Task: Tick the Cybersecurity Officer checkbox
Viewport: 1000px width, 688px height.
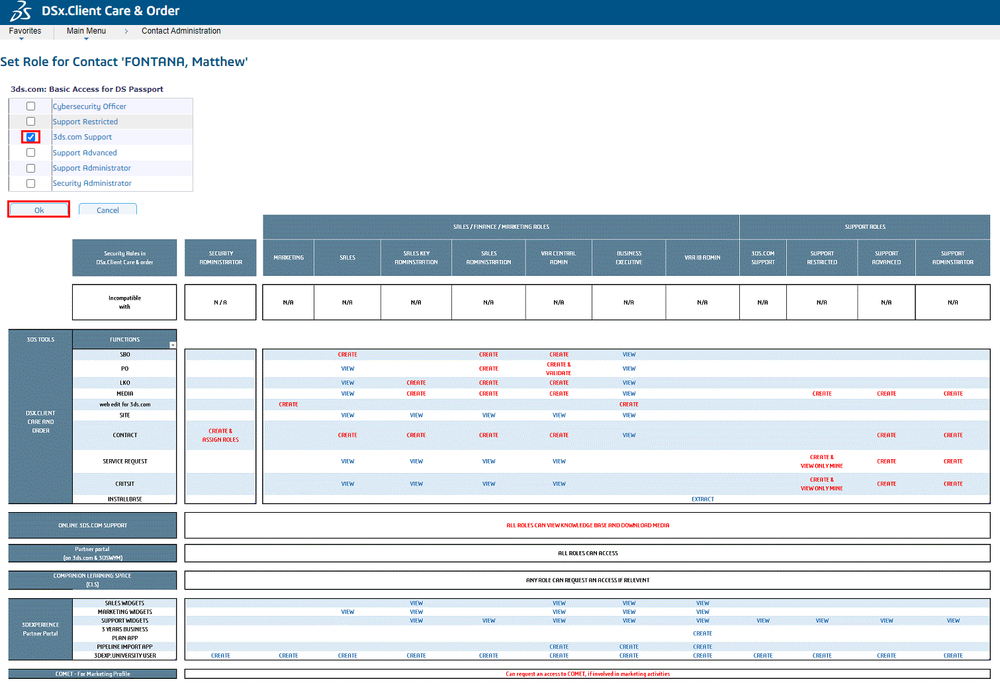Action: coord(31,106)
